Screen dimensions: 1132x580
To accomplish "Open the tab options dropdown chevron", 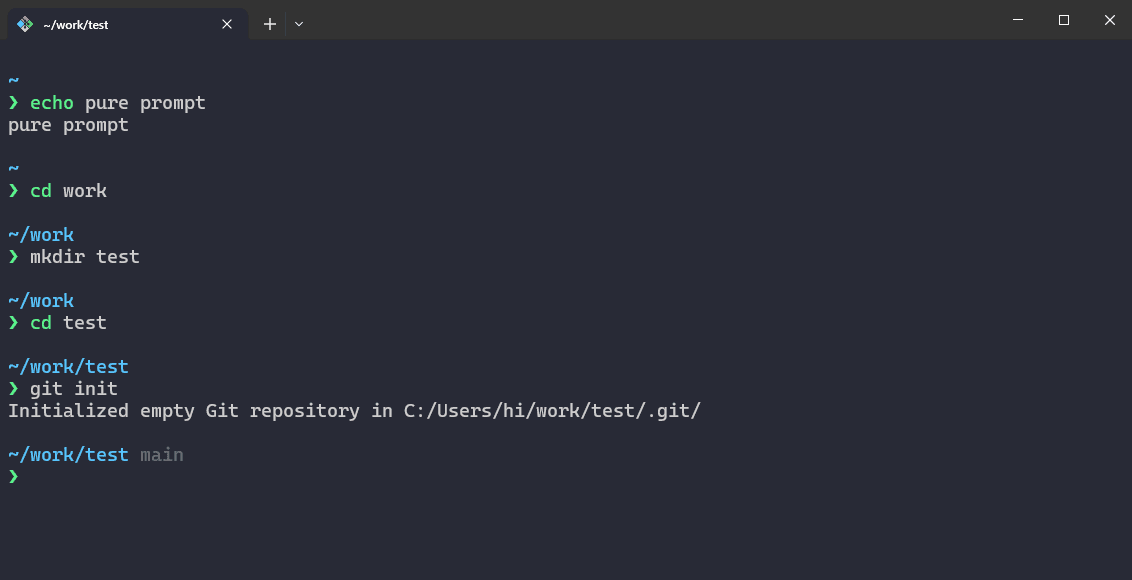I will [x=298, y=24].
